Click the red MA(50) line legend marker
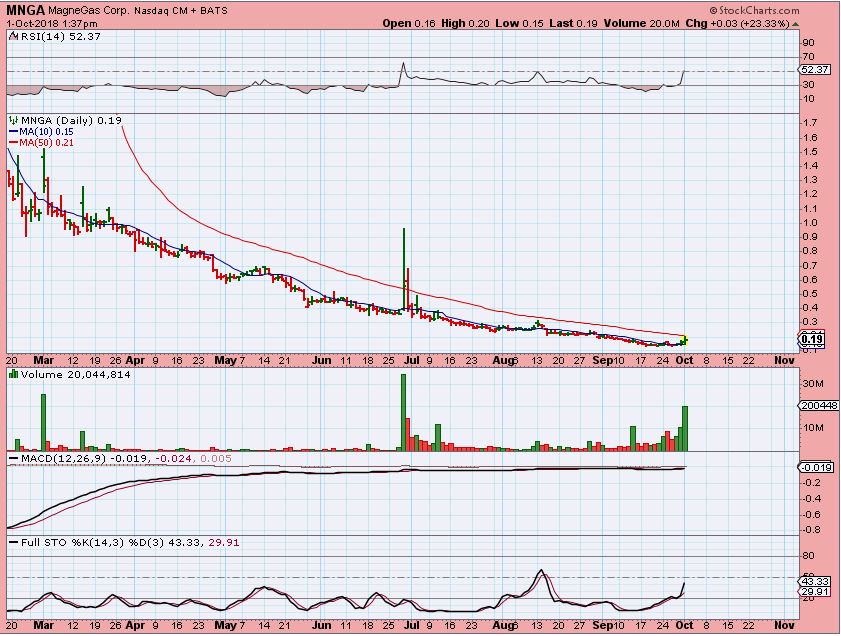Image resolution: width=841 pixels, height=636 pixels. click(x=14, y=143)
